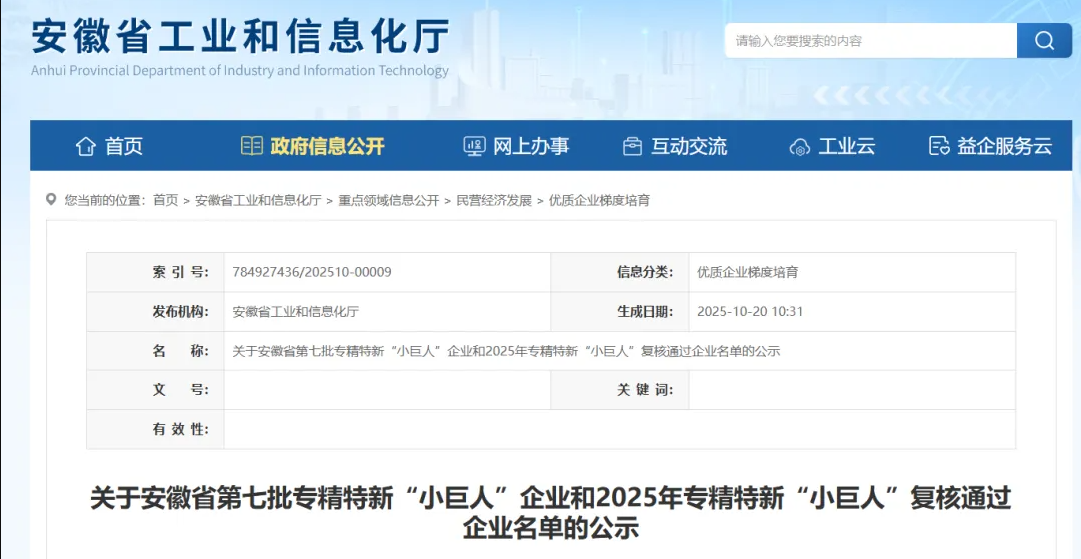Screen dimensions: 1081x559
Task: Click the location pin icon in breadcrumb
Action: 51,200
